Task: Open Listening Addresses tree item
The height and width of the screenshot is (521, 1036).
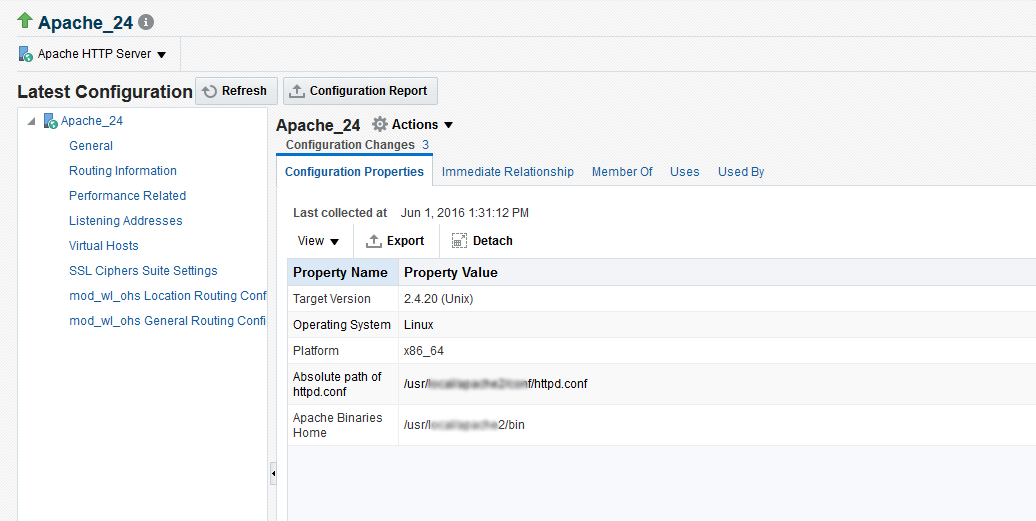Action: (x=126, y=221)
